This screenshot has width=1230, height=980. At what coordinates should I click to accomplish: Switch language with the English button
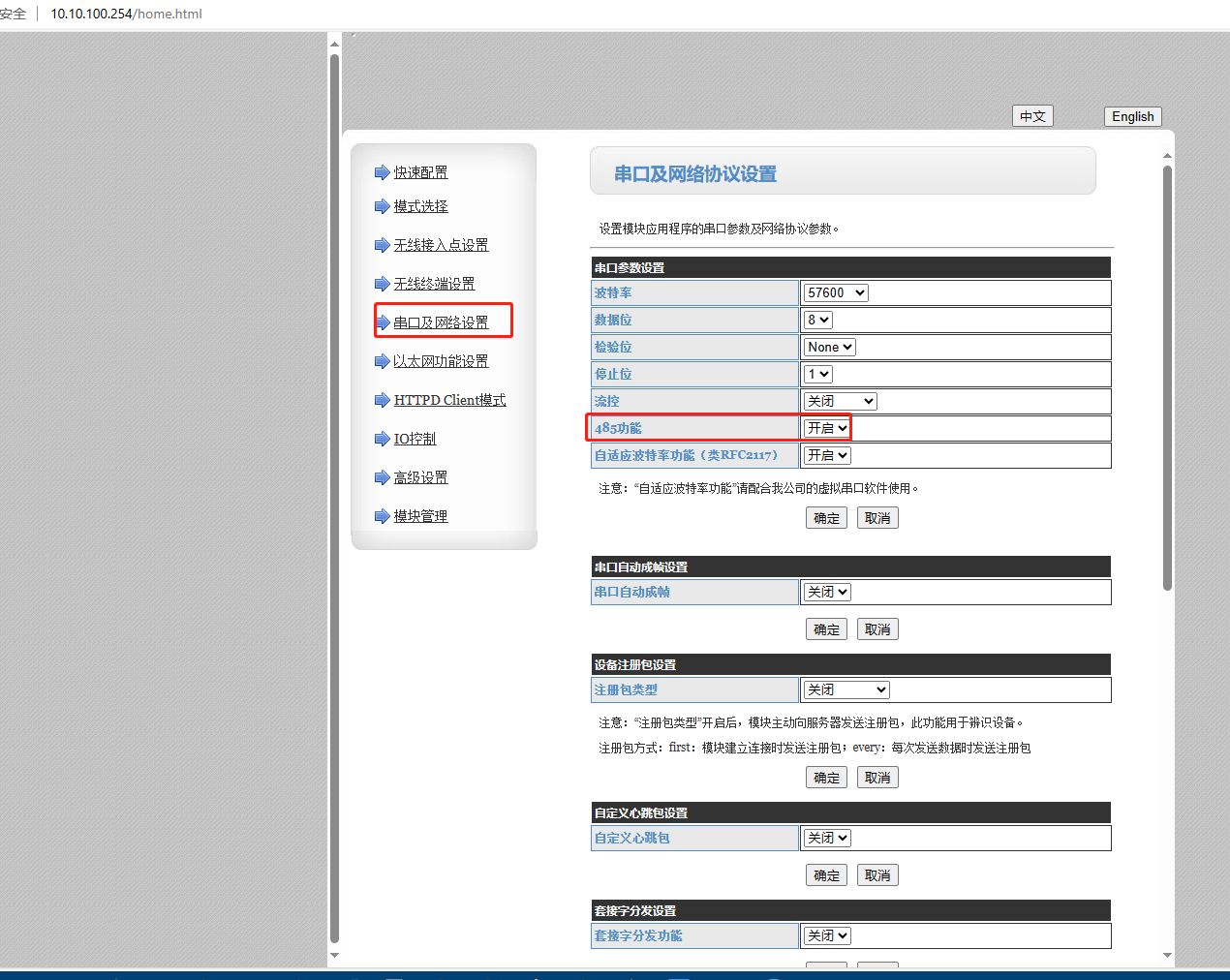click(1132, 116)
